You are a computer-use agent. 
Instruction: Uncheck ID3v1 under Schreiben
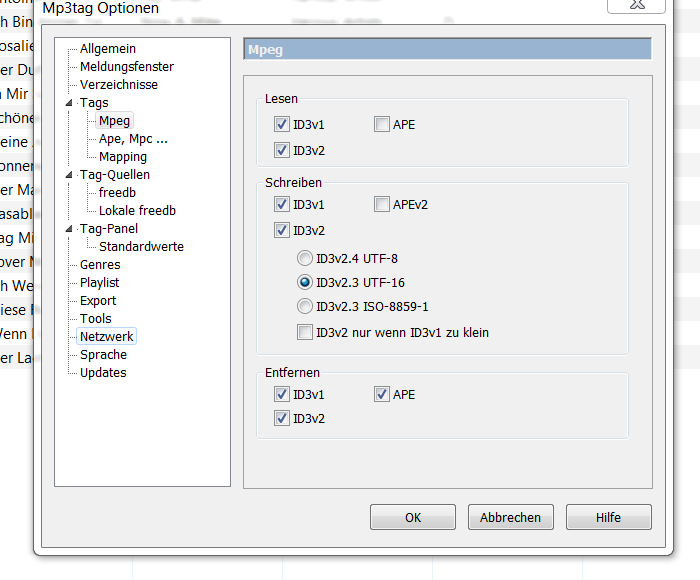(282, 204)
